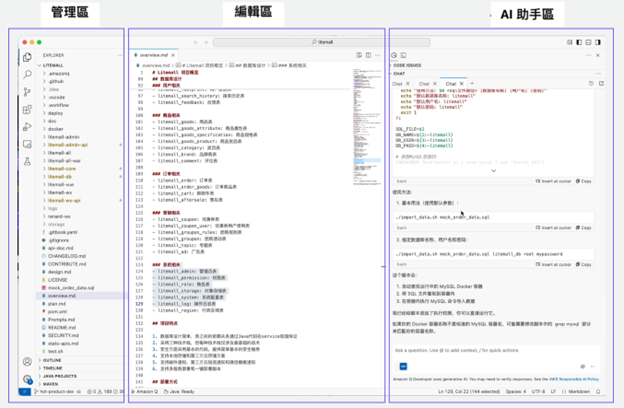
Task: Expand the docker folder
Action: [53, 129]
